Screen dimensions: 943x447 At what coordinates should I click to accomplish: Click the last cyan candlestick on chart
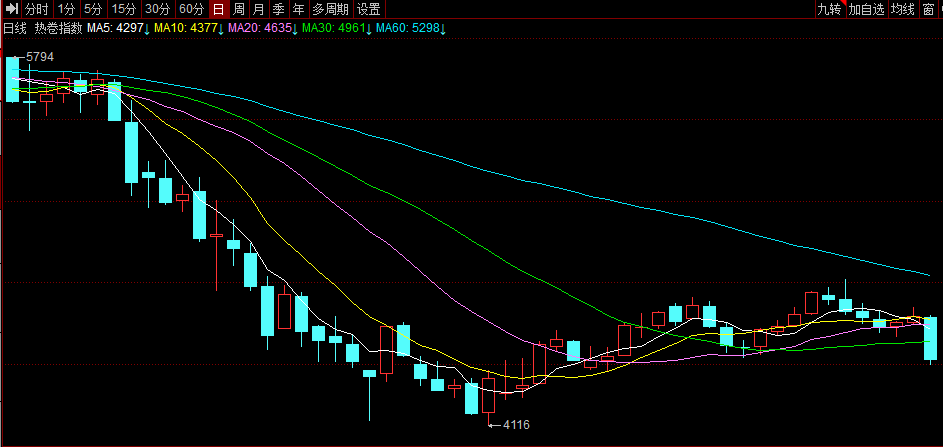(x=930, y=338)
